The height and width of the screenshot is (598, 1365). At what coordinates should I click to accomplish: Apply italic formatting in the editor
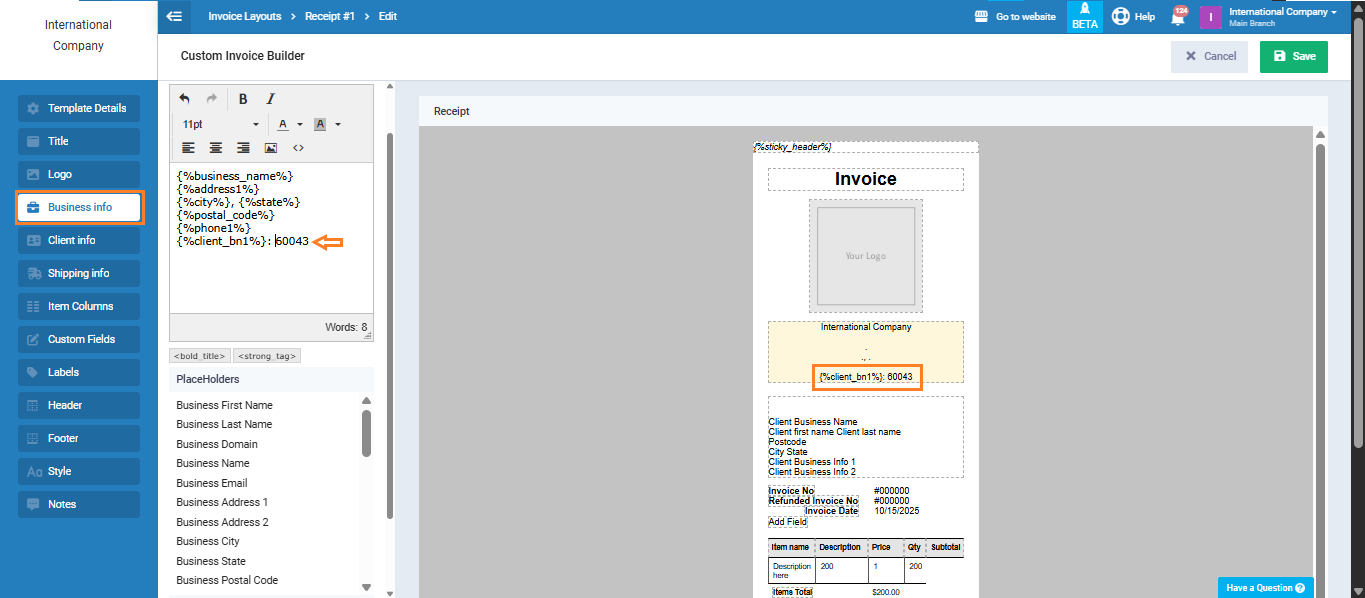(x=270, y=99)
